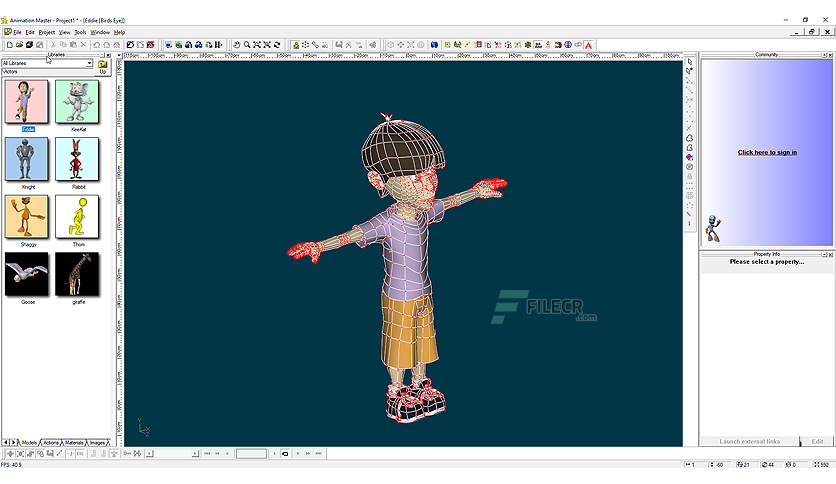
Task: Click the magenta shape tool in side toolbar
Action: [x=689, y=157]
